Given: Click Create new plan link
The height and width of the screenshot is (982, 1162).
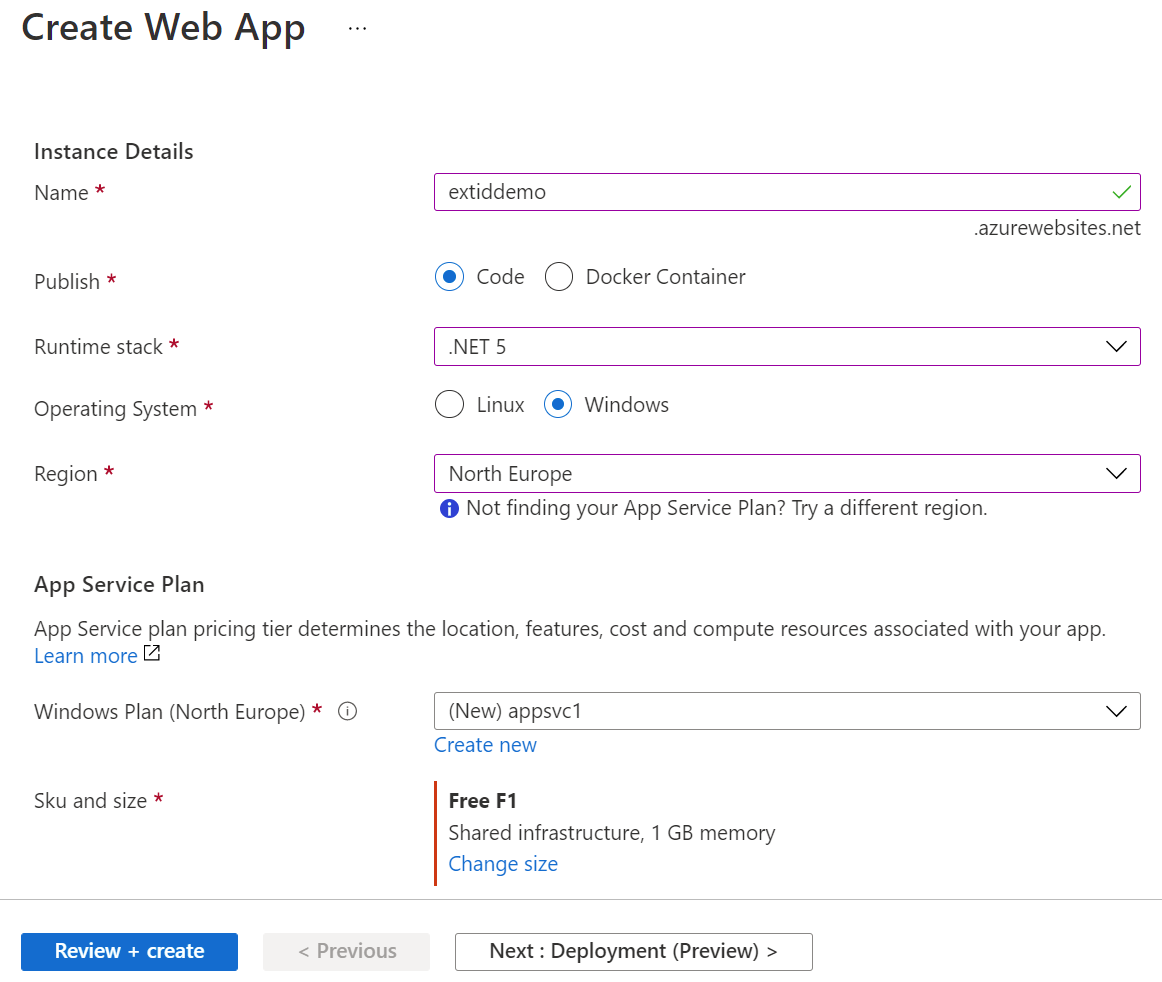Looking at the screenshot, I should coord(485,745).
